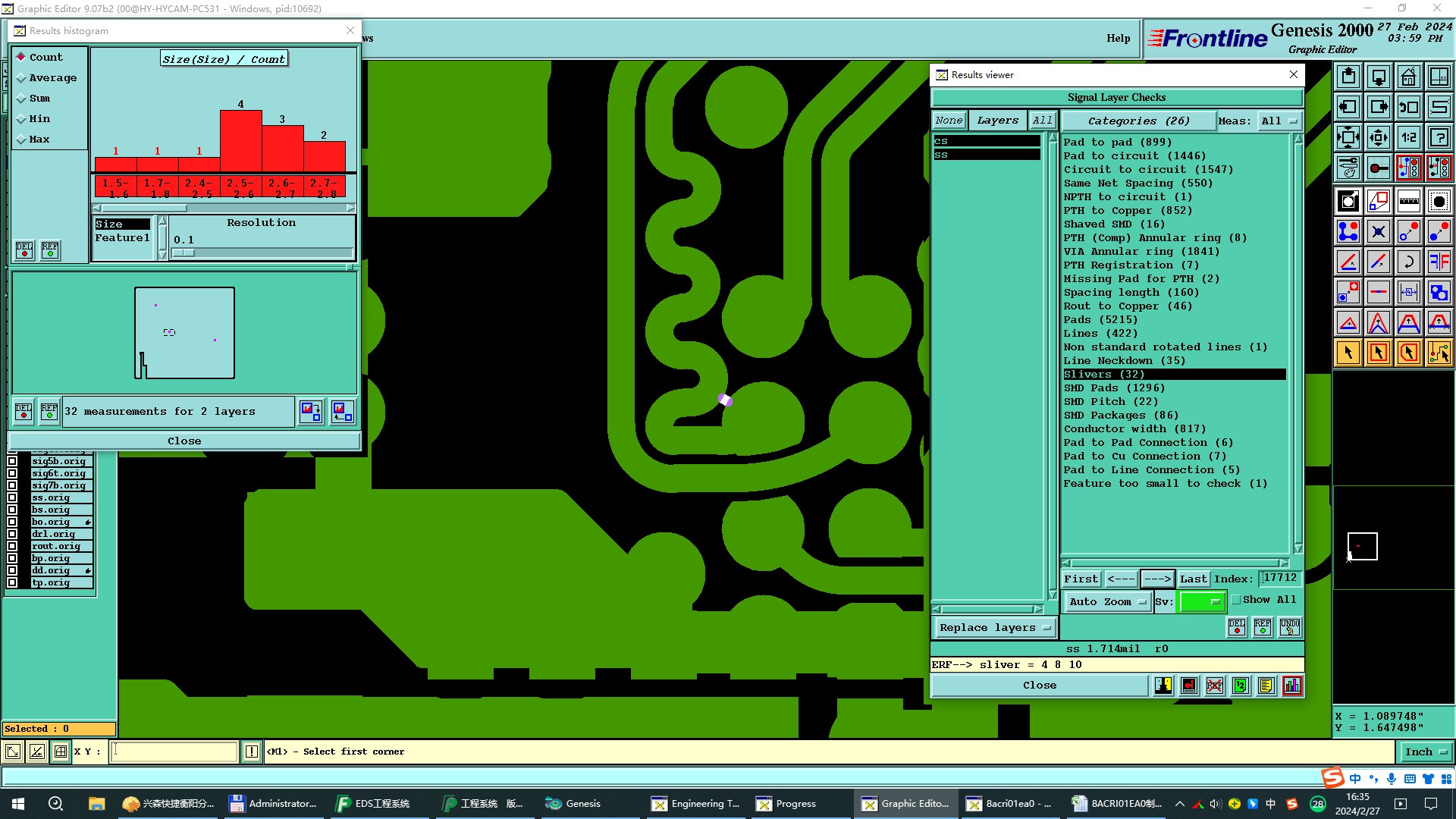
Task: Toggle the drl.orig layer checkbox
Action: coord(12,534)
